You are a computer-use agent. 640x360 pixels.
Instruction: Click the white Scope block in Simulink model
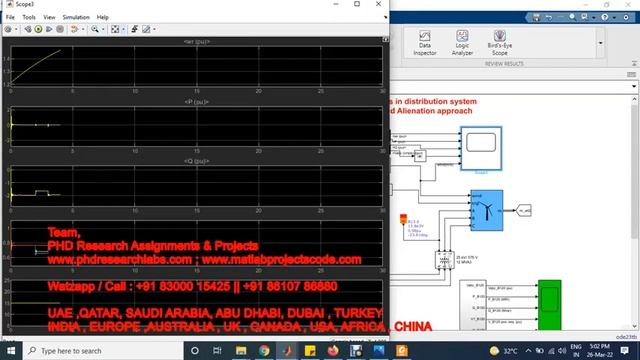481,148
